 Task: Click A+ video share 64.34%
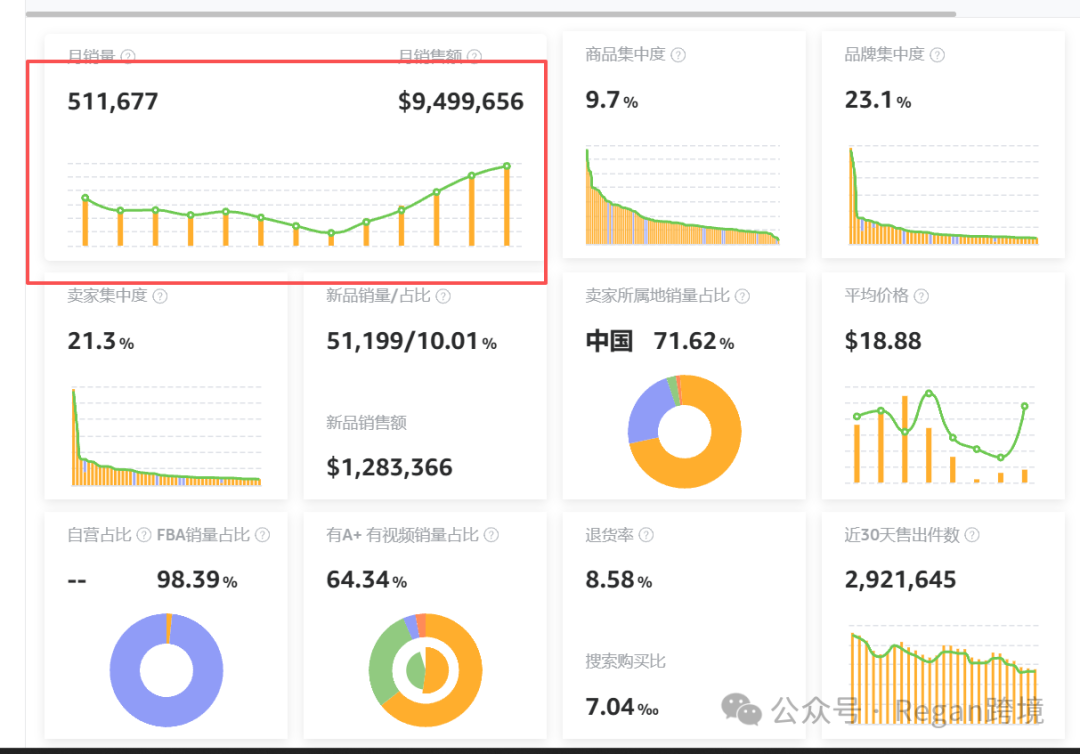(x=366, y=580)
